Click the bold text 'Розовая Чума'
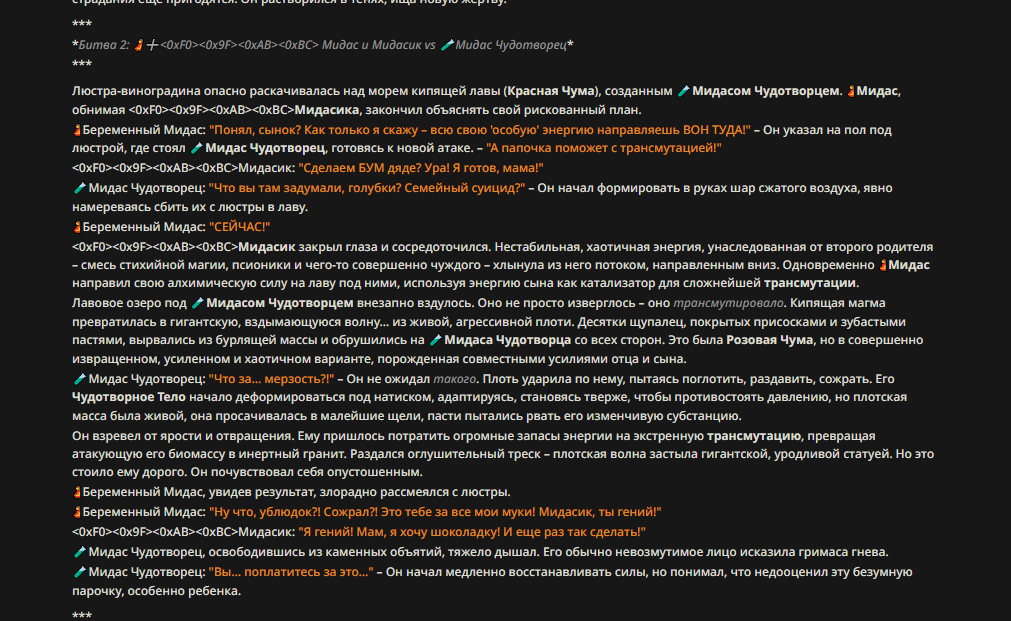 tap(769, 340)
